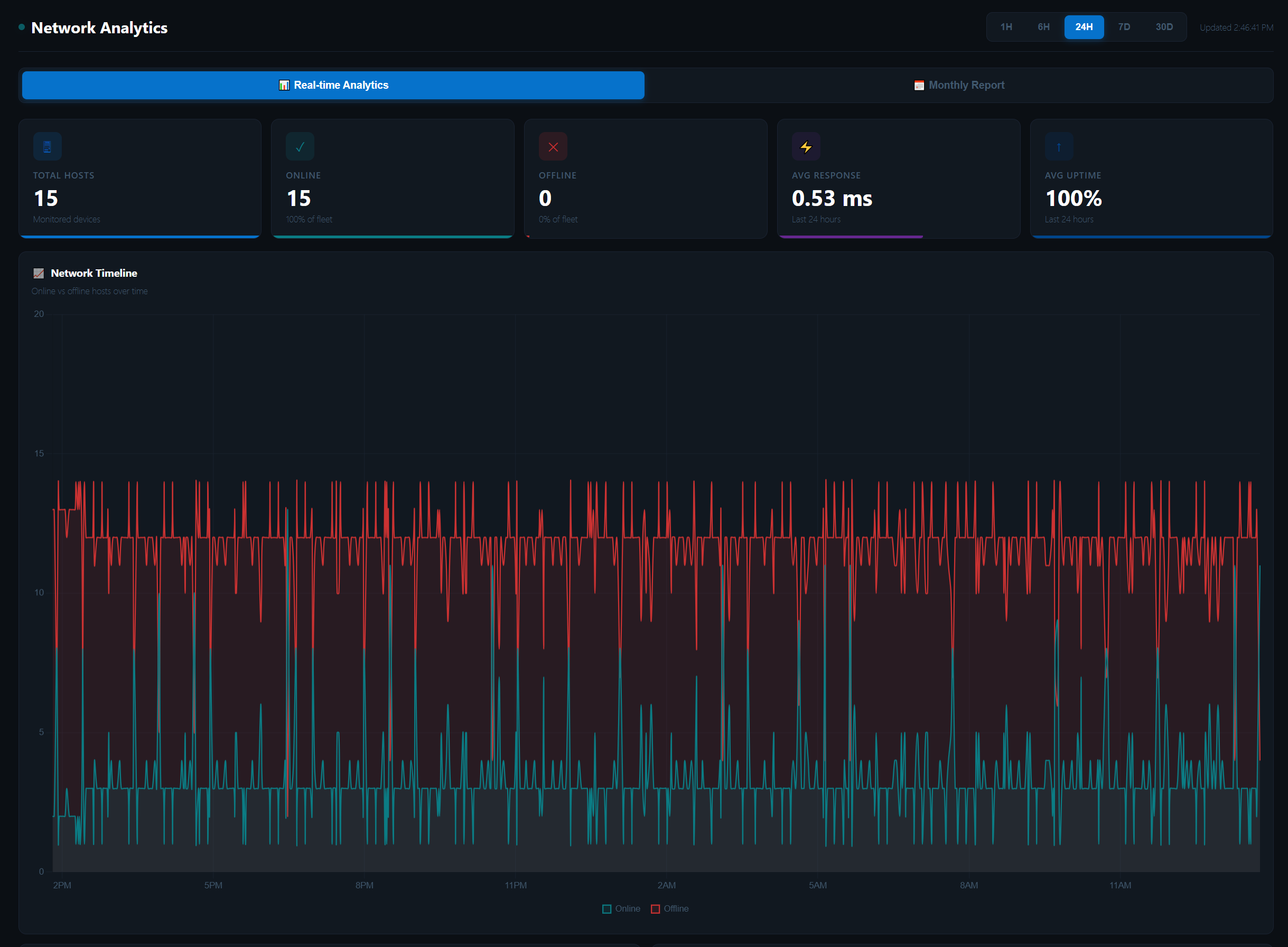
Task: Click the OFFLINE card label
Action: [x=557, y=175]
